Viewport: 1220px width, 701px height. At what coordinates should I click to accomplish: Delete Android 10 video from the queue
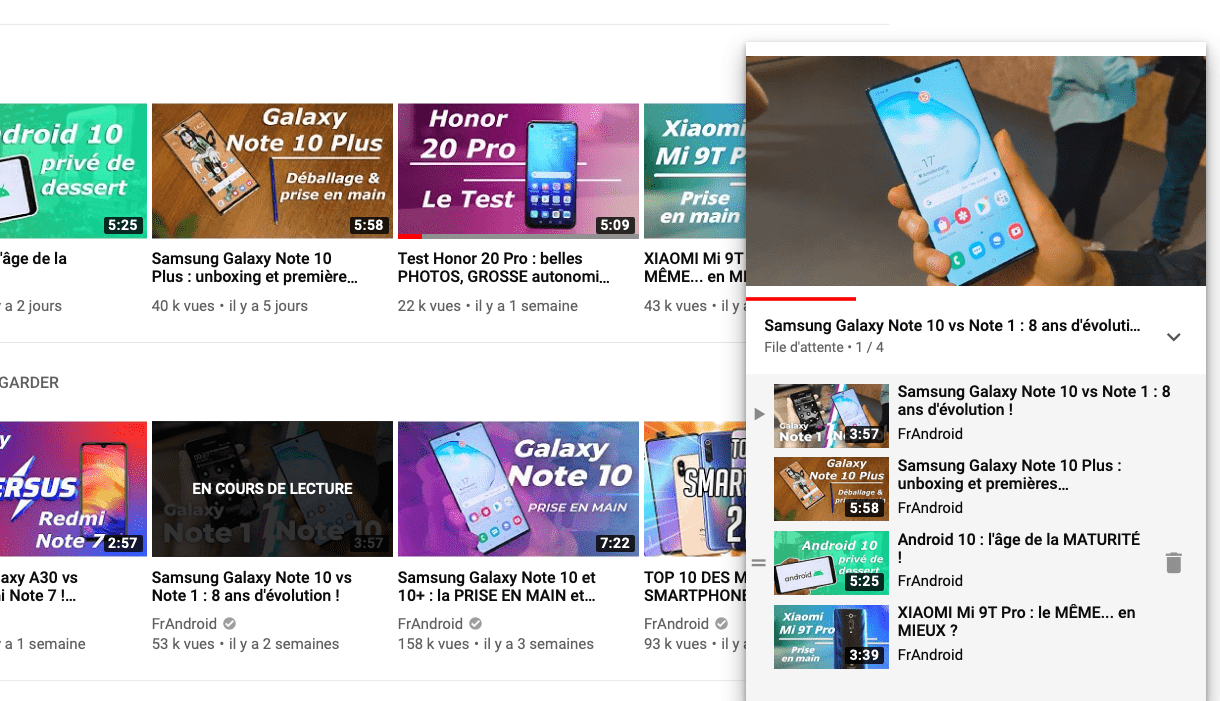(1174, 563)
